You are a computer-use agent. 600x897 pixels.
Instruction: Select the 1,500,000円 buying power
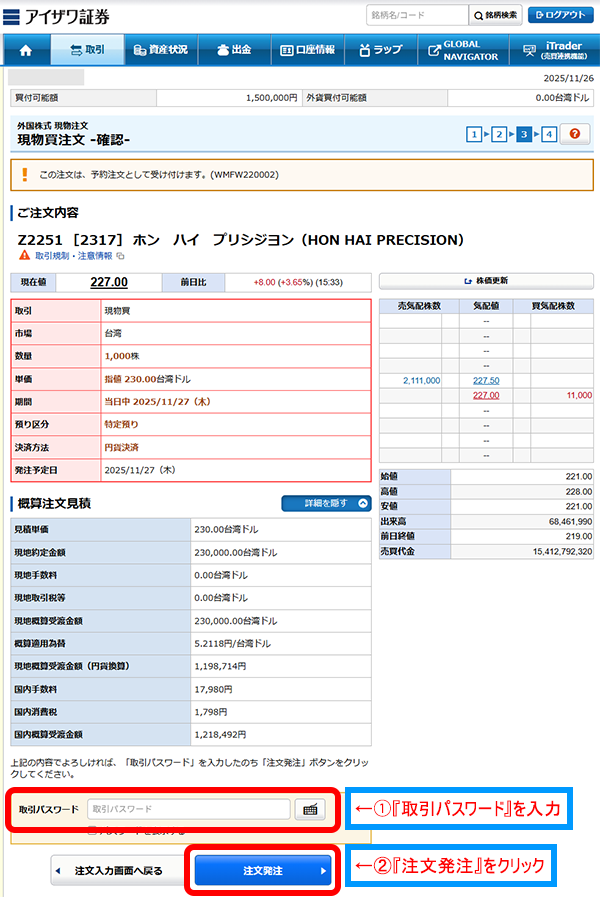(x=272, y=98)
